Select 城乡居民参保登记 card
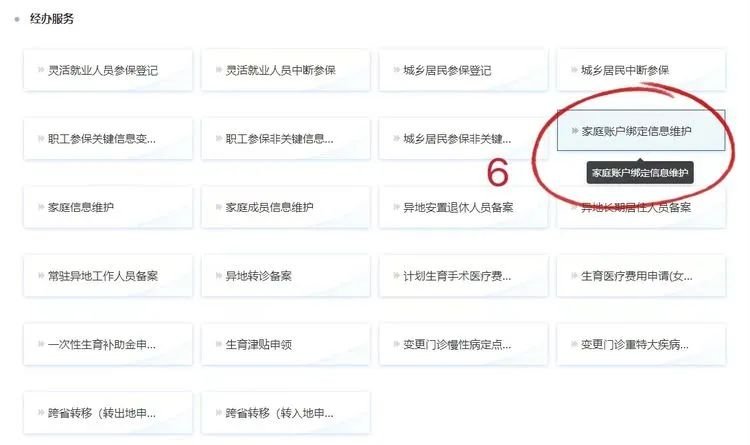This screenshot has width=750, height=445. pos(463,70)
